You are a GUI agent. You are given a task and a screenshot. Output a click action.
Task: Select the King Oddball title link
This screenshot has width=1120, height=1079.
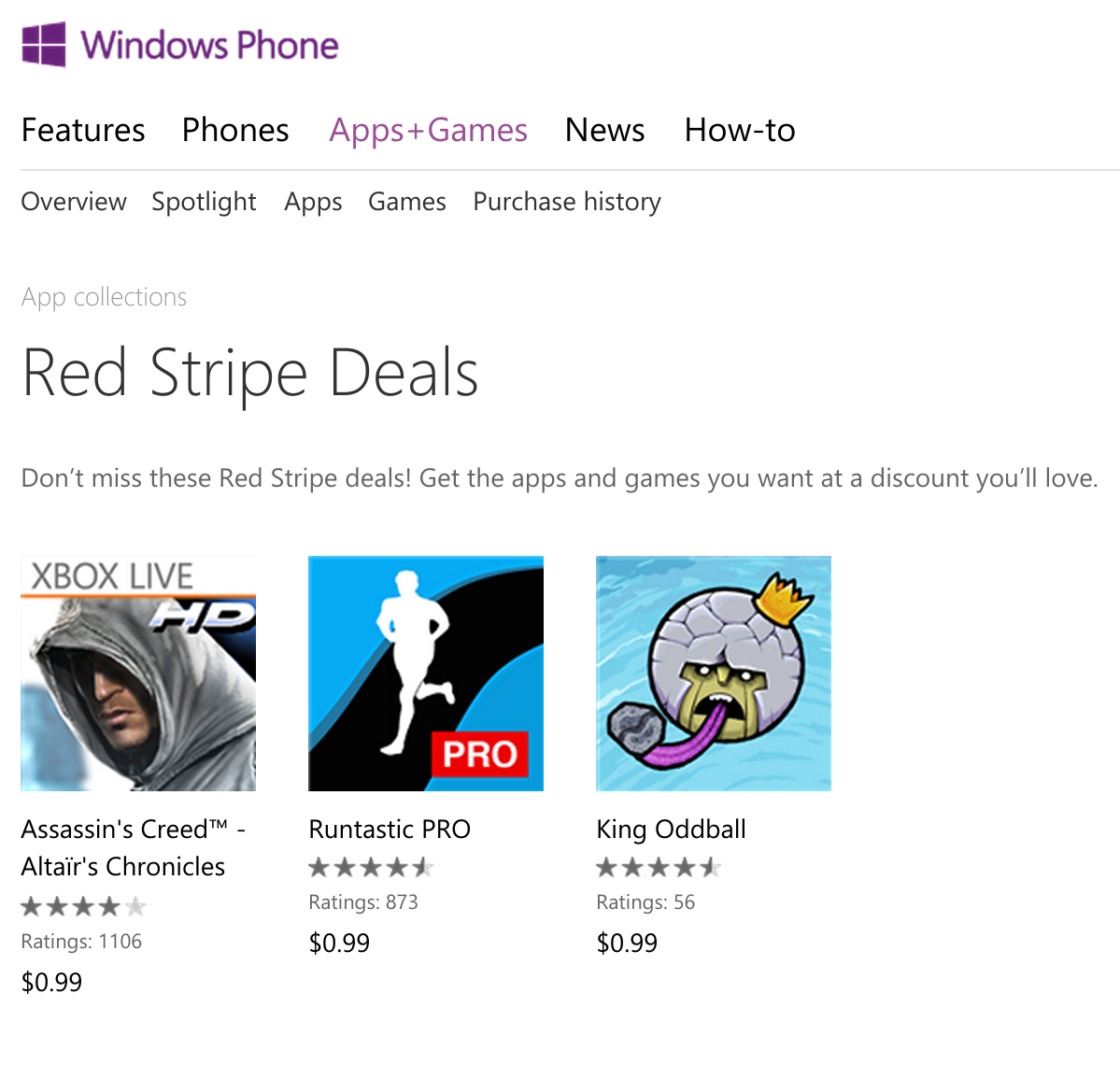pyautogui.click(x=671, y=830)
